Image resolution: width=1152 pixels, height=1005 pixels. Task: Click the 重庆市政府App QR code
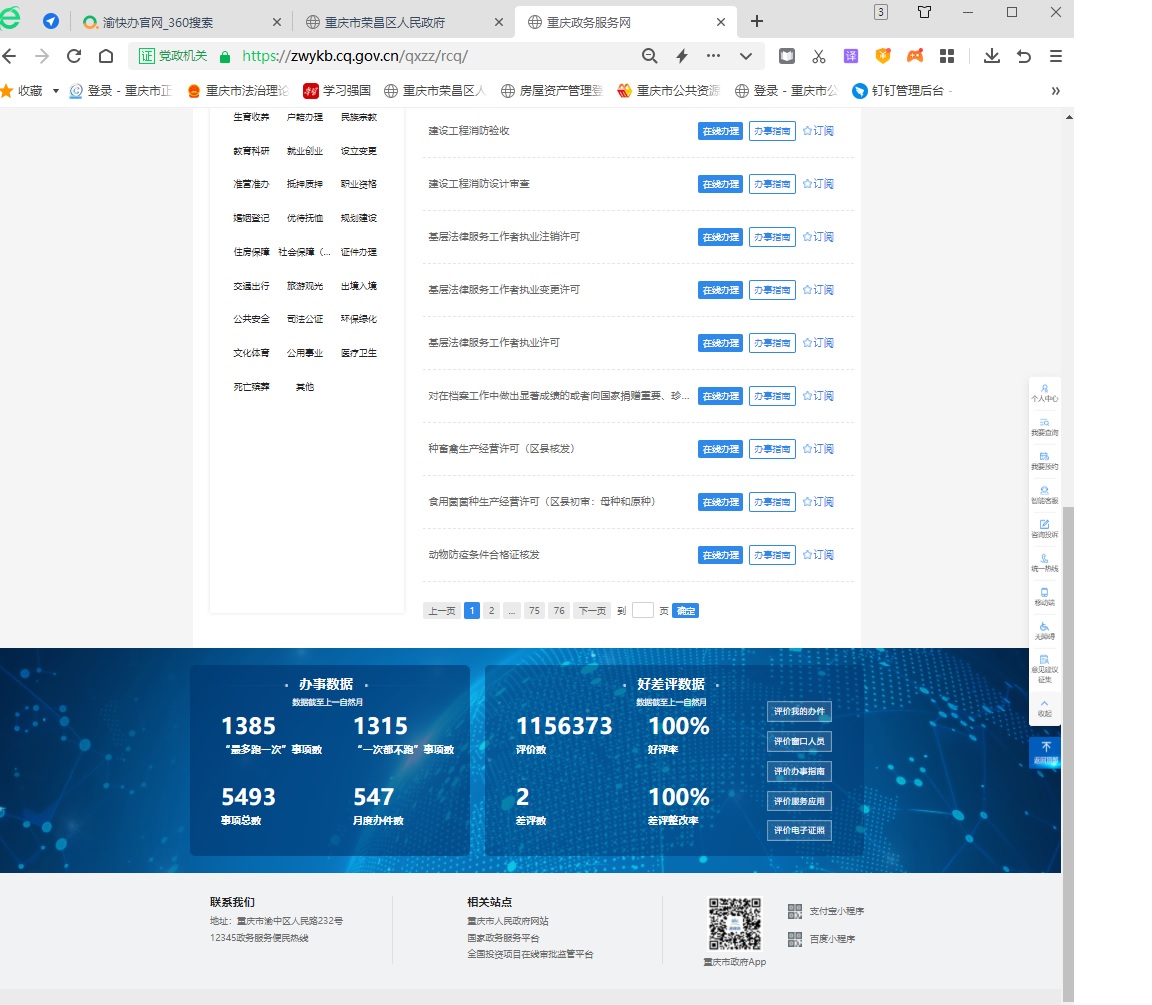(735, 923)
